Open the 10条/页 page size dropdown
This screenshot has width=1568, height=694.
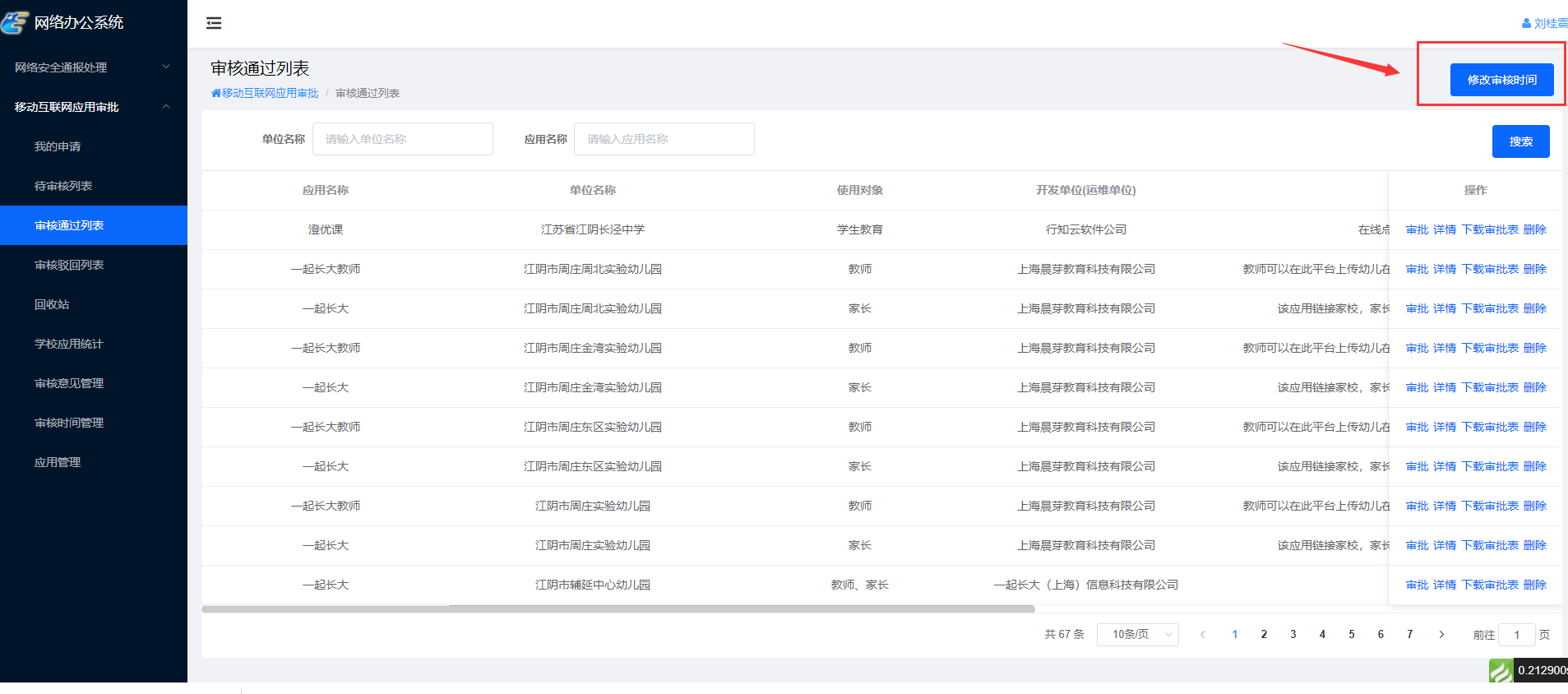tap(1137, 634)
